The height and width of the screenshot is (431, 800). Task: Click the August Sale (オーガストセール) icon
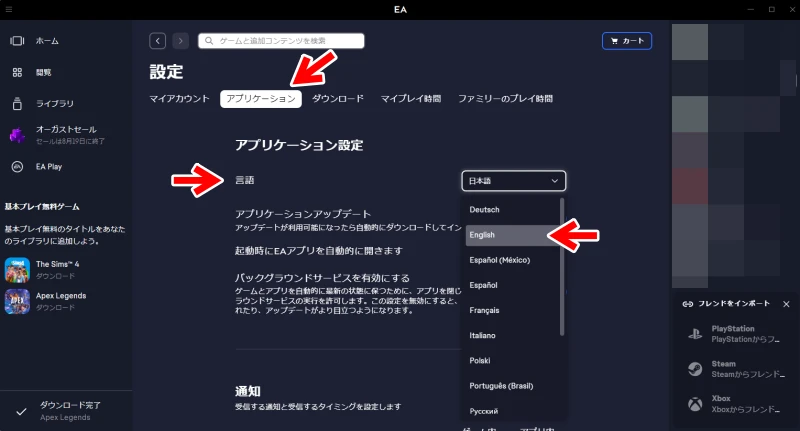17,135
